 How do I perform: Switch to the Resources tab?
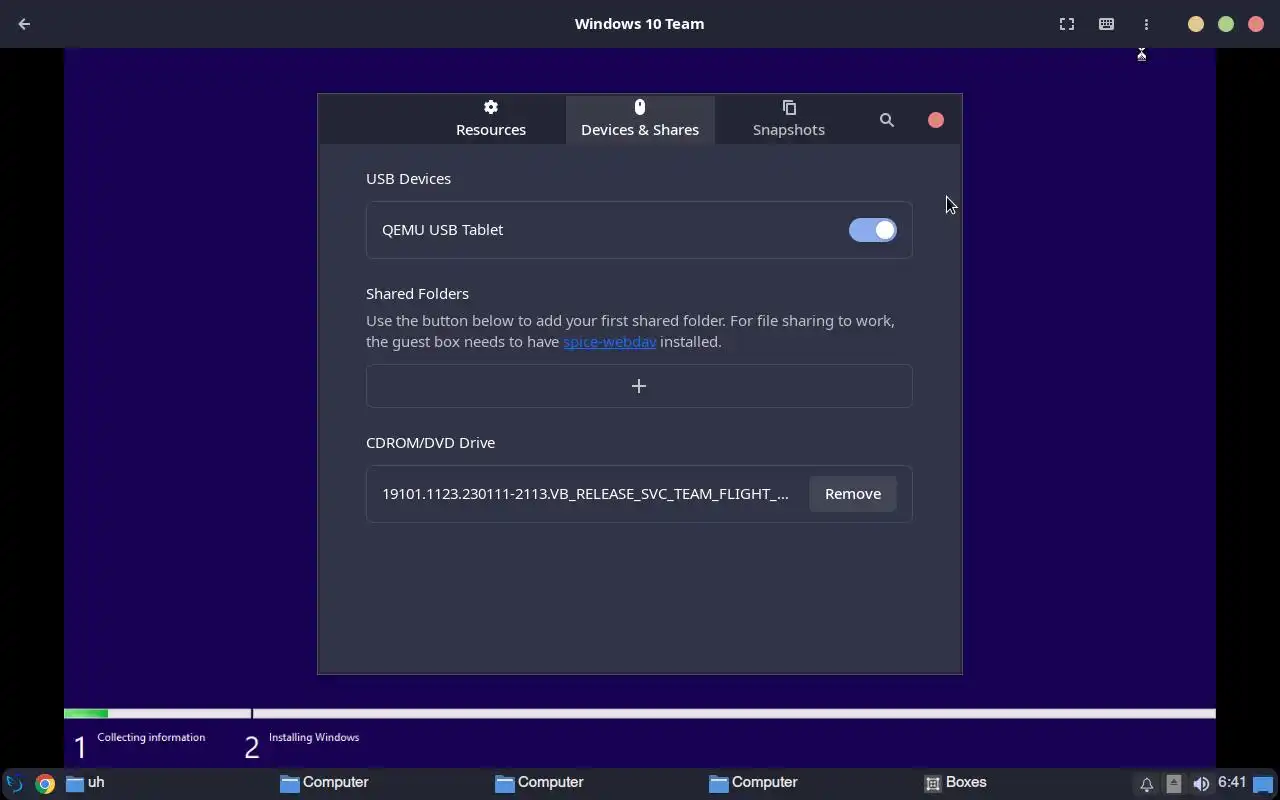coord(491,119)
